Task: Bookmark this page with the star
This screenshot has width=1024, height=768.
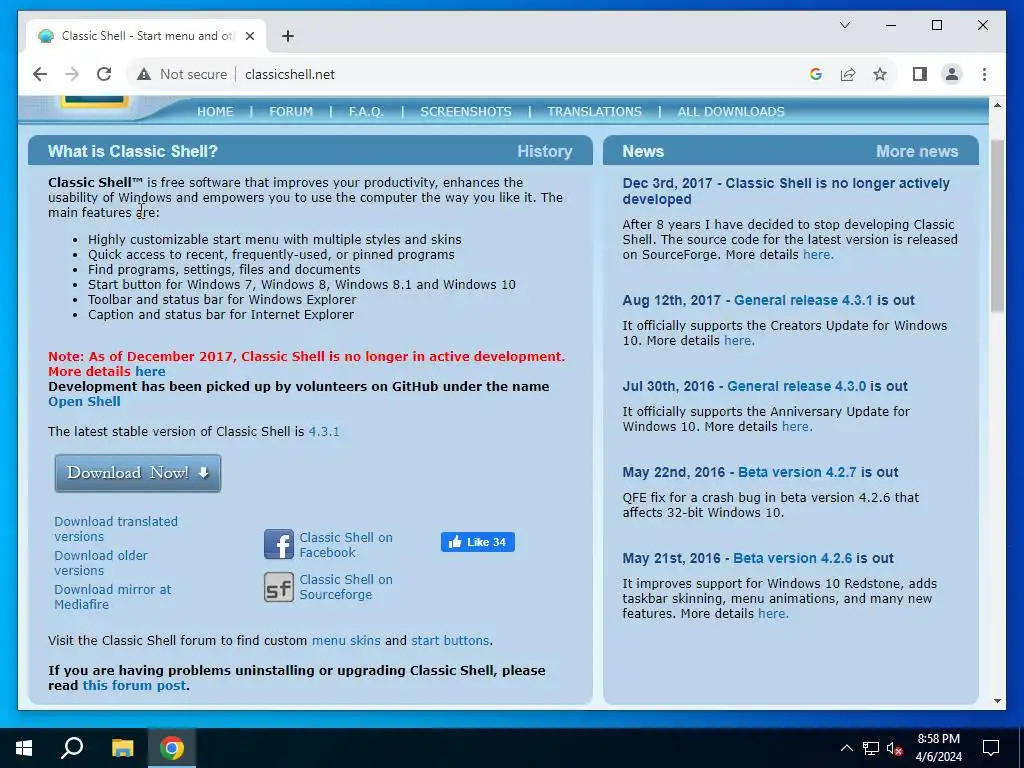Action: click(880, 74)
